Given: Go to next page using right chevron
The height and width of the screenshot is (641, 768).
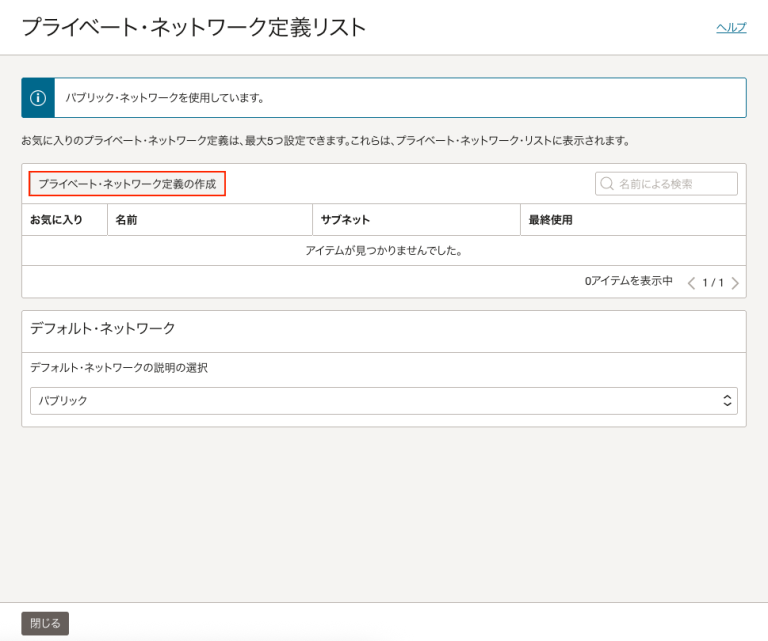Looking at the screenshot, I should click(735, 283).
